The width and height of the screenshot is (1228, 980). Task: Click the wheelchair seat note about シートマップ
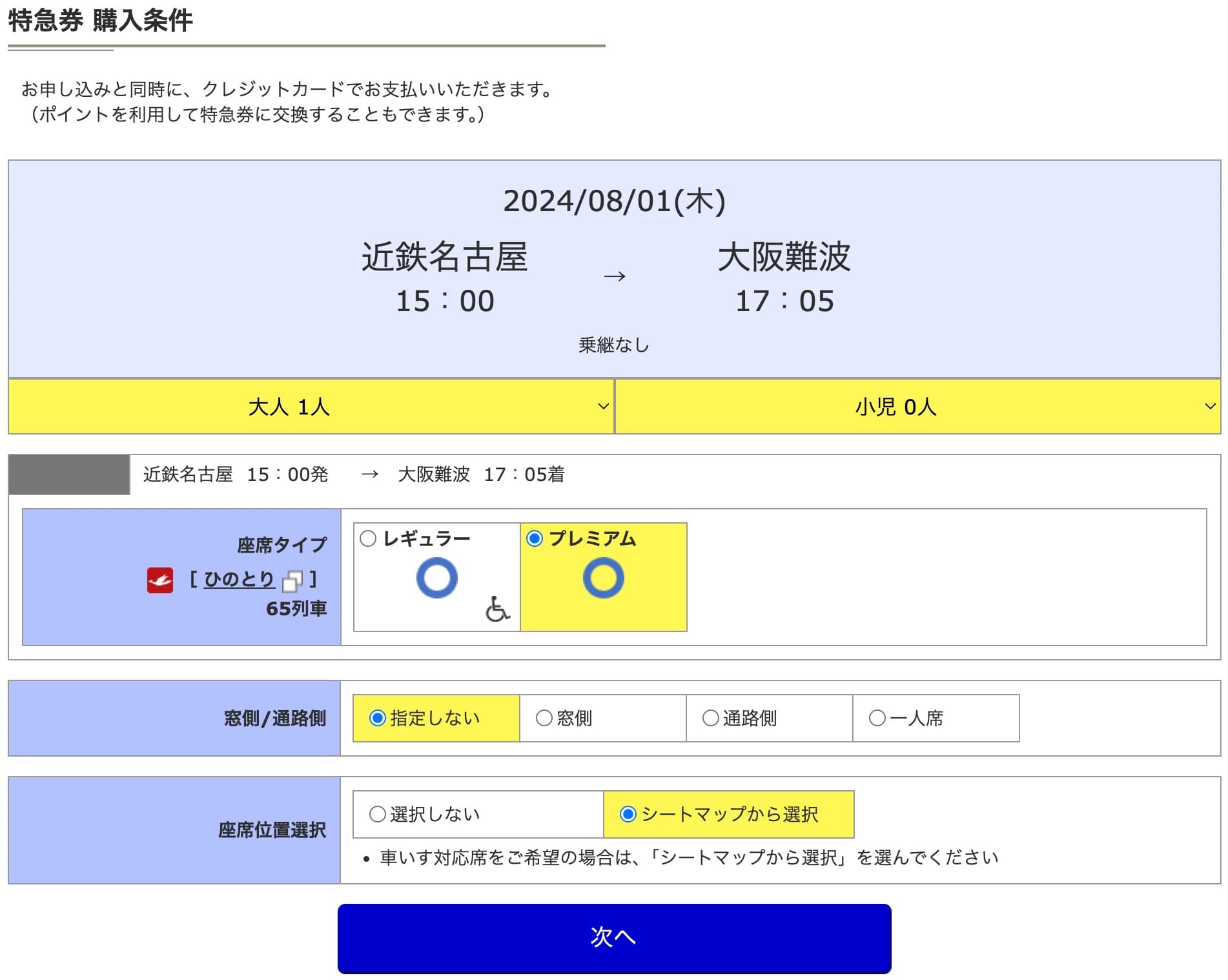click(689, 857)
